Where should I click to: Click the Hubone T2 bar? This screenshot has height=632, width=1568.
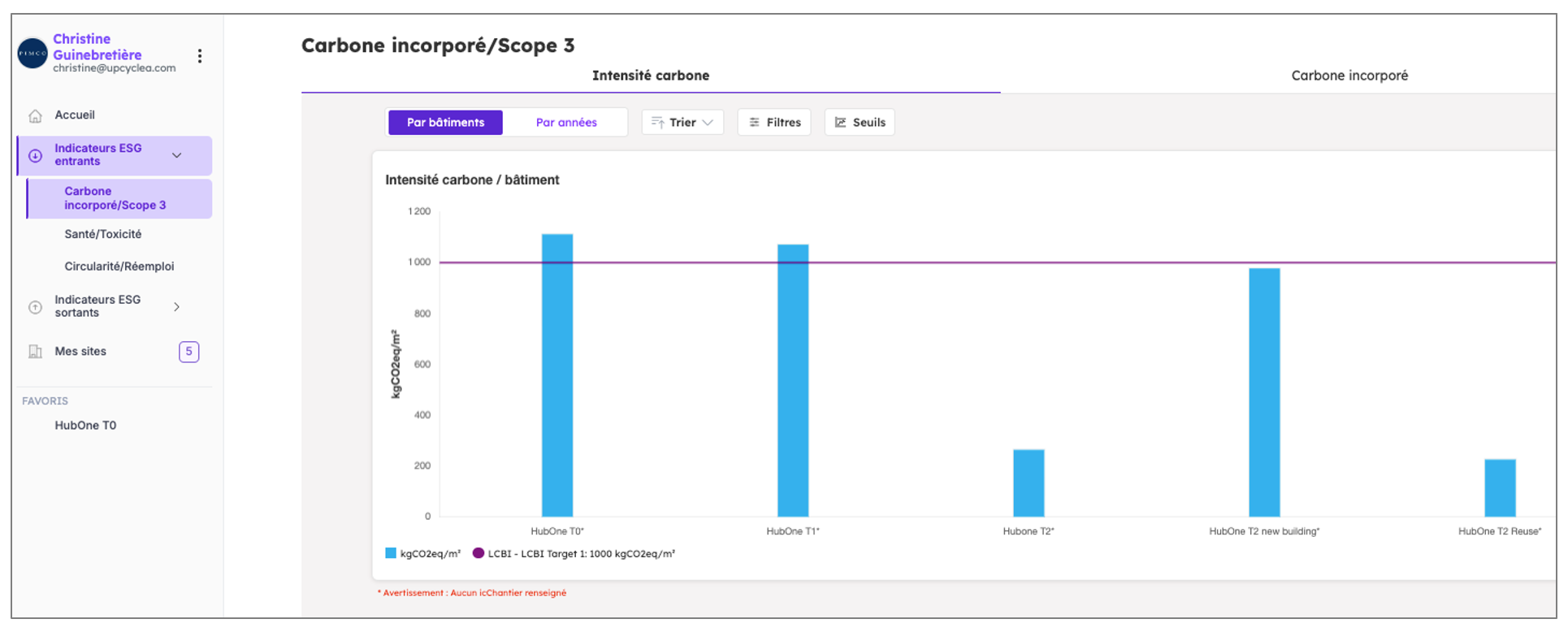point(1029,483)
